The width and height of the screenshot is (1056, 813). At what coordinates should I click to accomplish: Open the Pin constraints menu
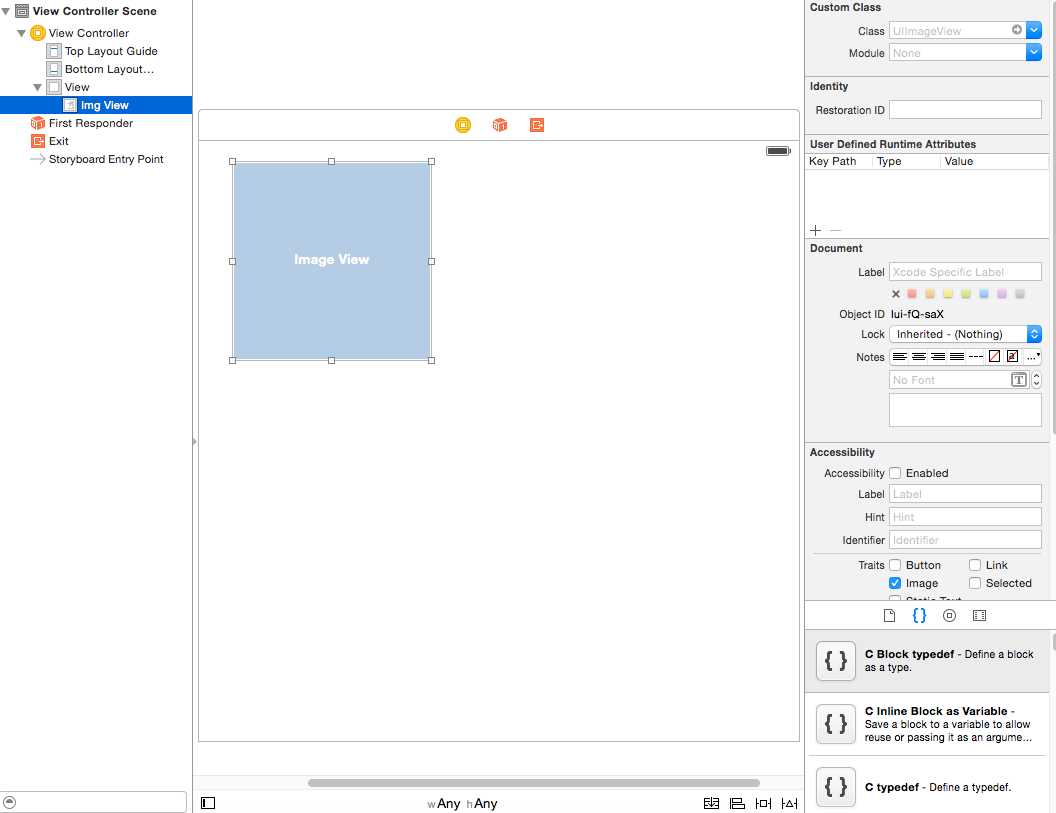point(763,803)
